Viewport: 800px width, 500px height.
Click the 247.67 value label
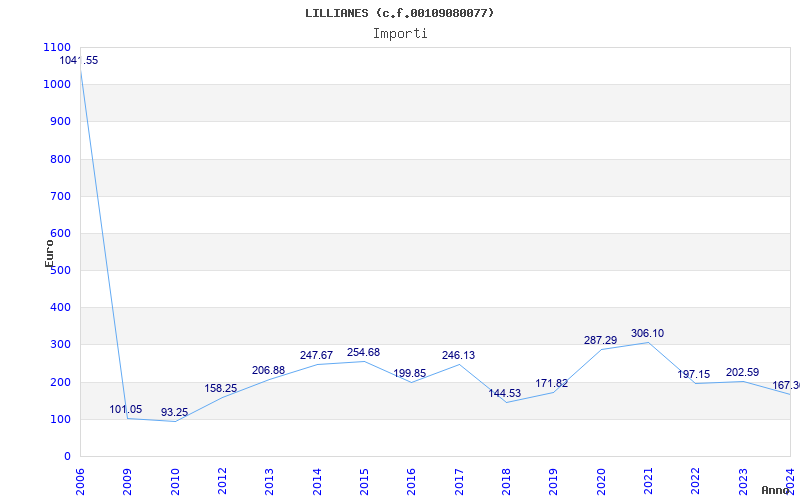point(316,355)
